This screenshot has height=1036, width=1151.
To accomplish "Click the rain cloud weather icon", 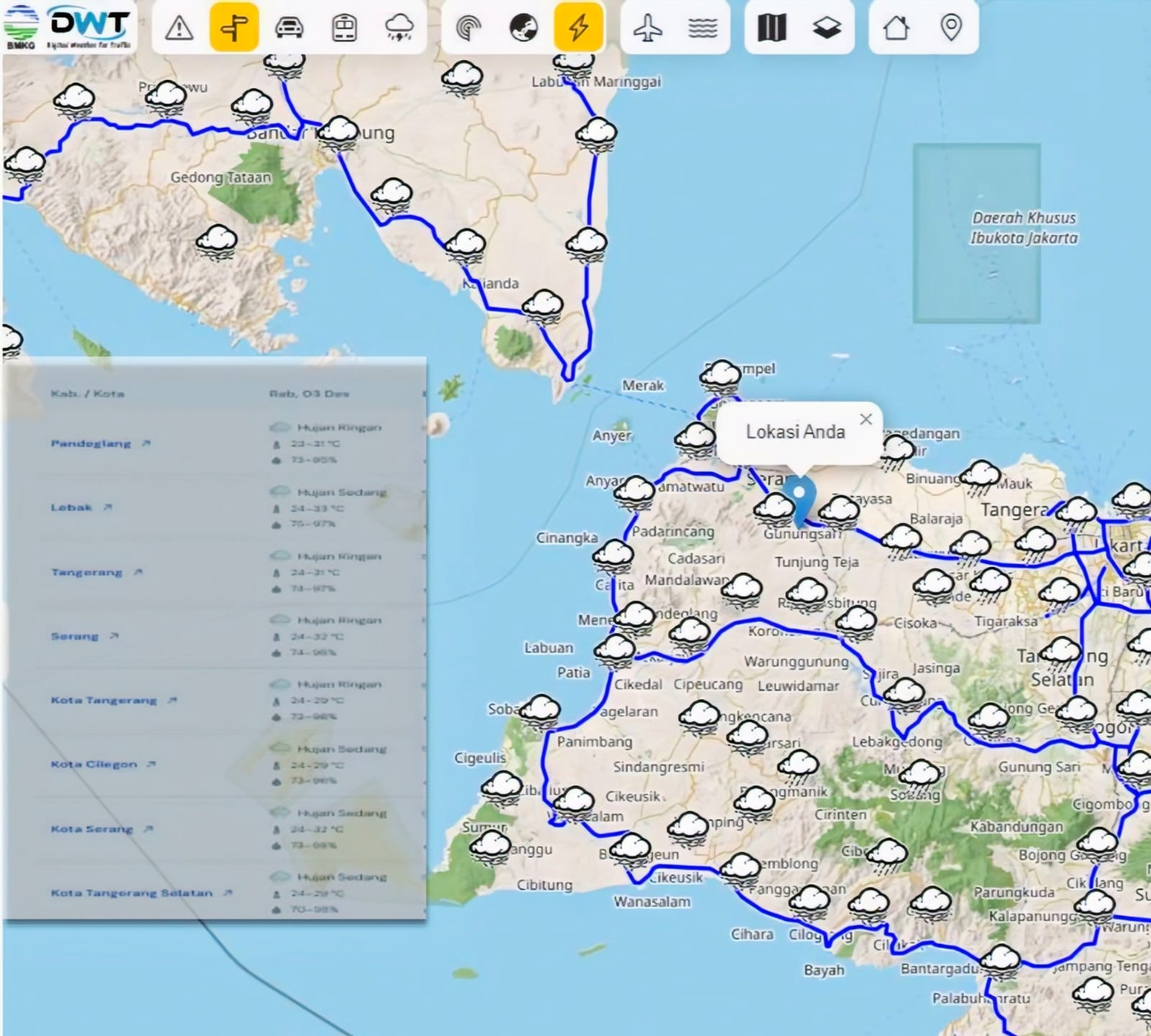I will click(x=399, y=28).
